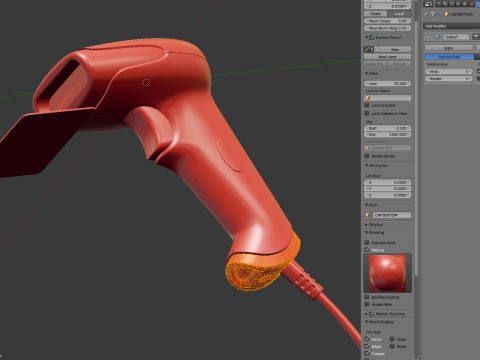Enable Backface Culling checkbox

point(367,297)
